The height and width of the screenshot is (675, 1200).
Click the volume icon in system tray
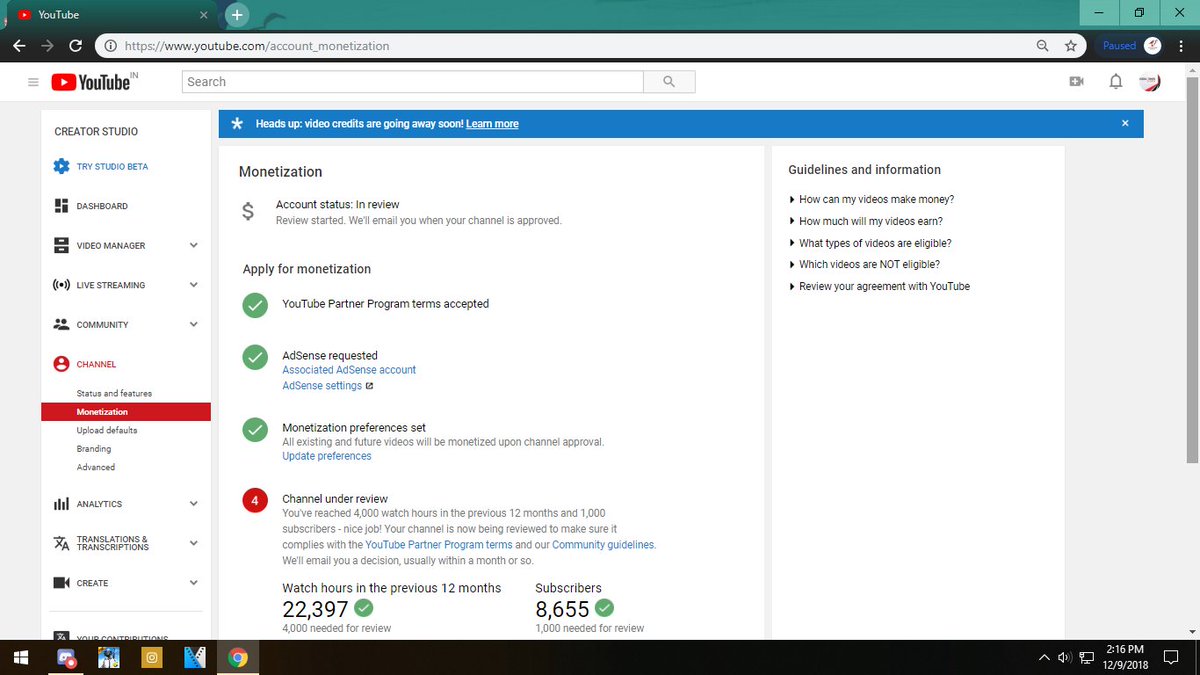[1064, 657]
